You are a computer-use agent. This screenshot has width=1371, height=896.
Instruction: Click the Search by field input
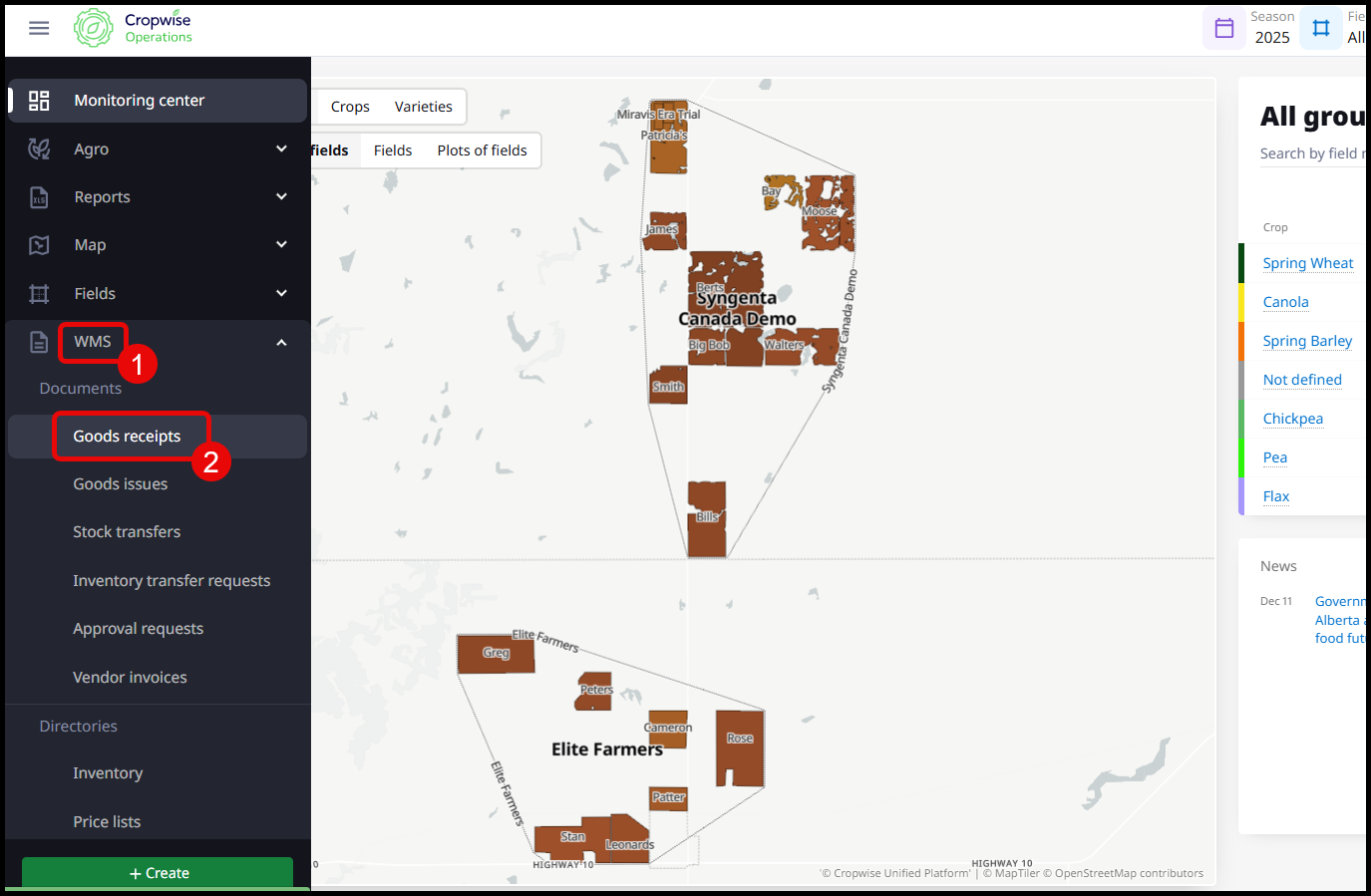pyautogui.click(x=1311, y=153)
